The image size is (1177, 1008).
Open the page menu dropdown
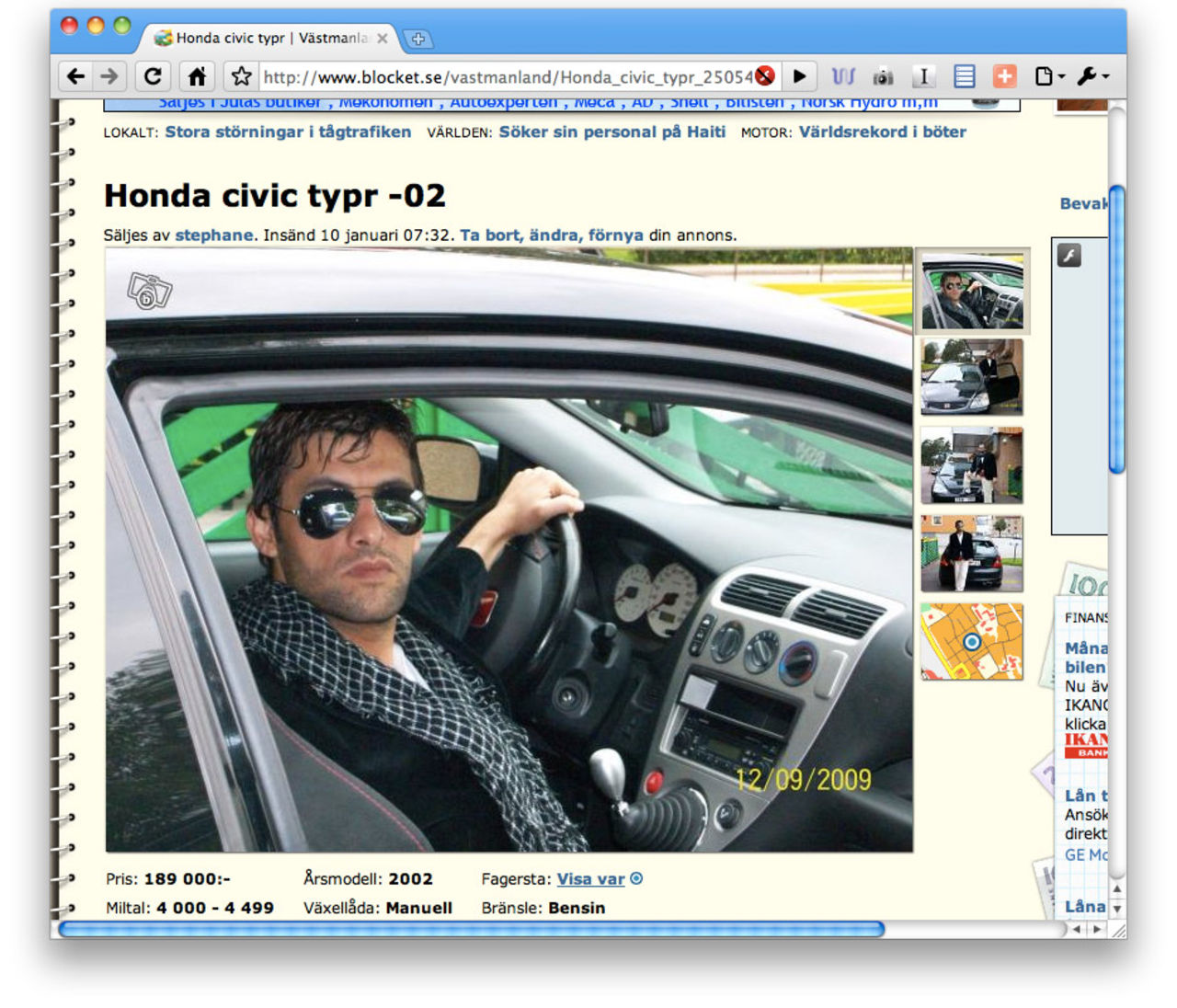pyautogui.click(x=1048, y=76)
